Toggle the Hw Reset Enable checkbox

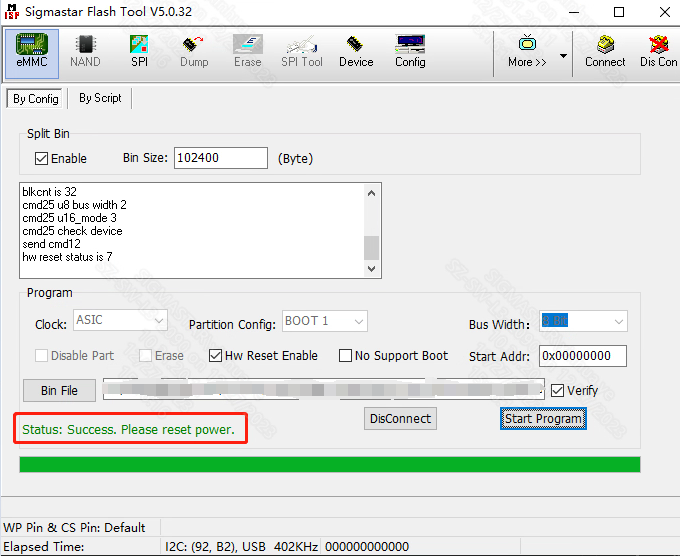coord(216,356)
